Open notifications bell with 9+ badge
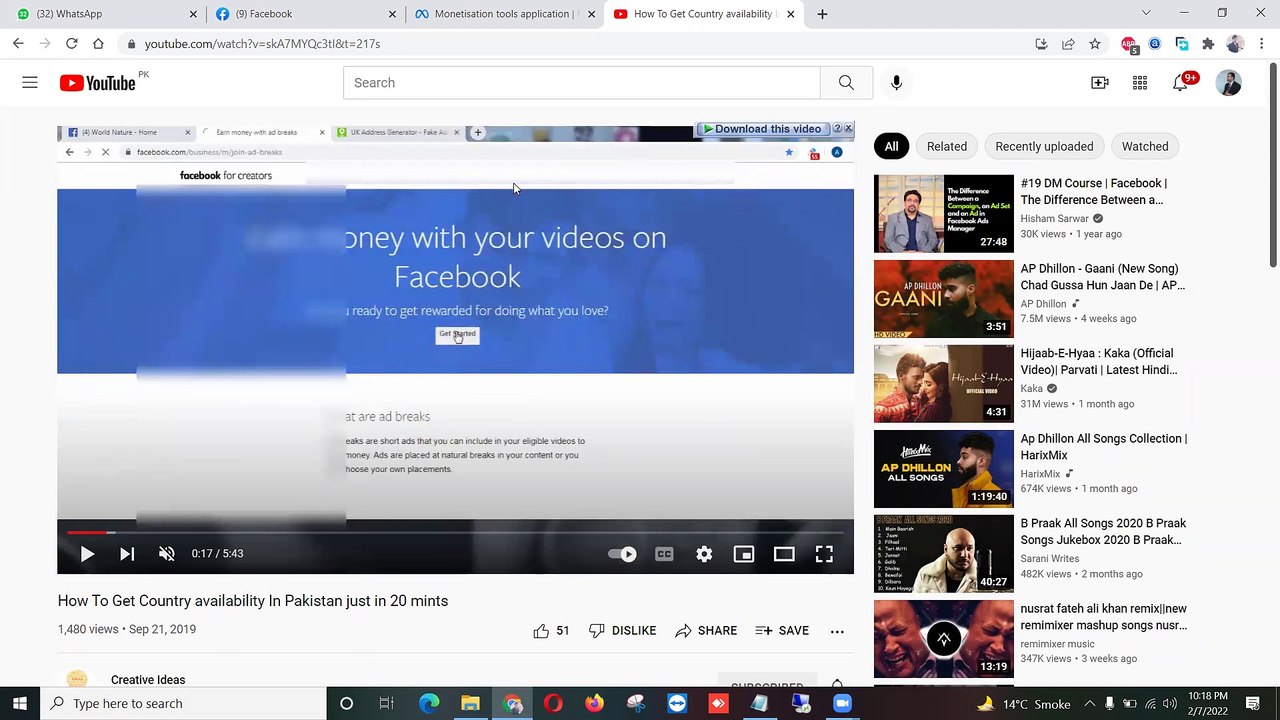This screenshot has height=720, width=1280. [1181, 83]
